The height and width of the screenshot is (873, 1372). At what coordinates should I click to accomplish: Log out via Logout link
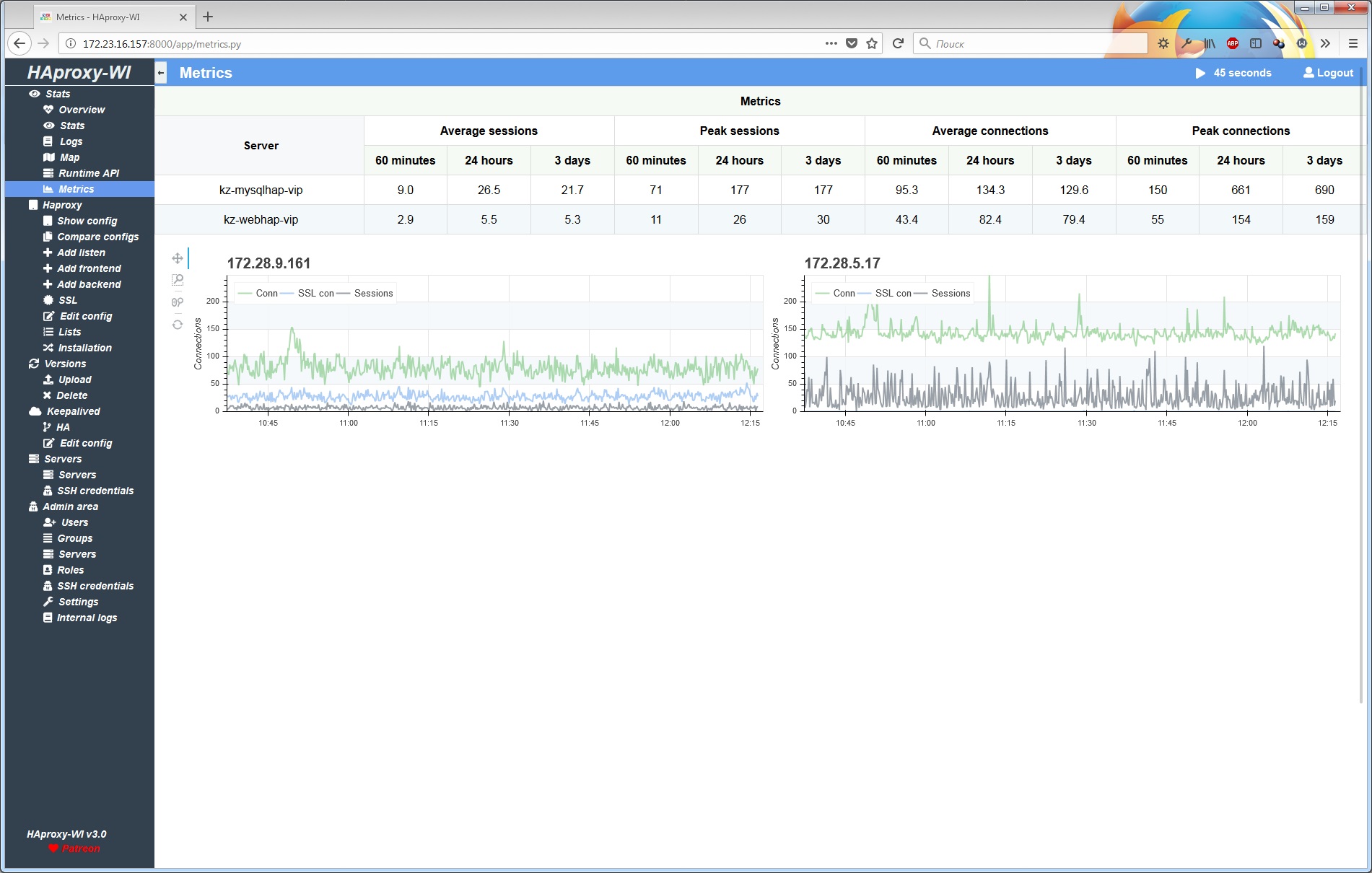1328,73
